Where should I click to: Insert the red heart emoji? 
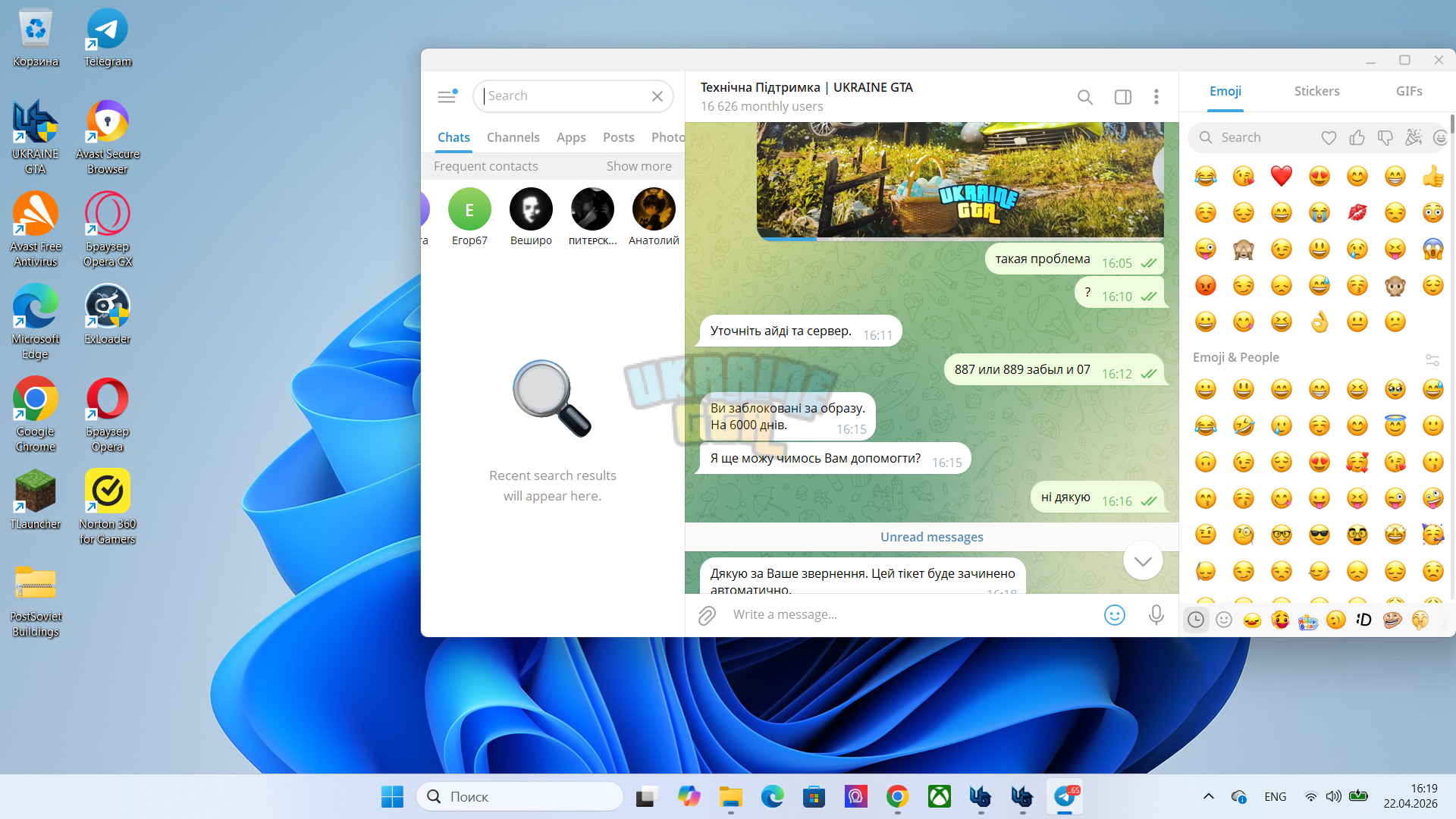tap(1282, 176)
